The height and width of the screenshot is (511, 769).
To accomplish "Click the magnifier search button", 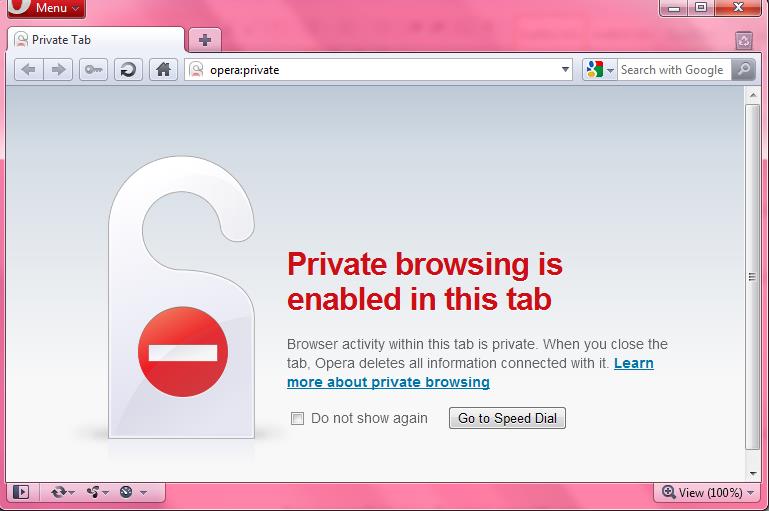I will click(743, 70).
